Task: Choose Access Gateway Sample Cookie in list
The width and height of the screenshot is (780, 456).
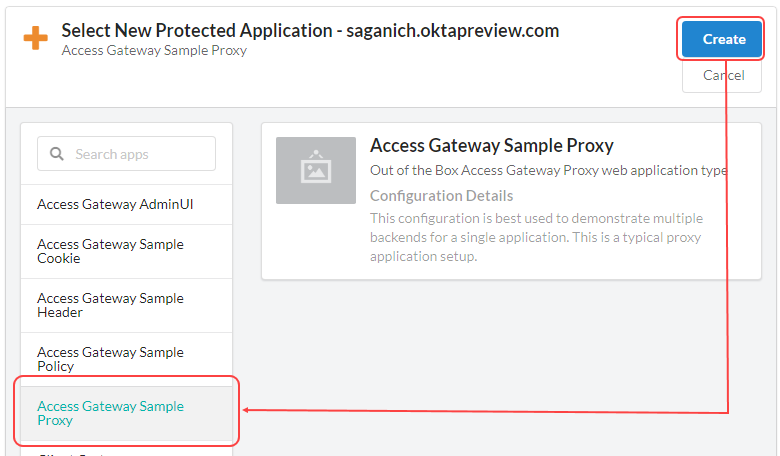Action: click(x=110, y=251)
